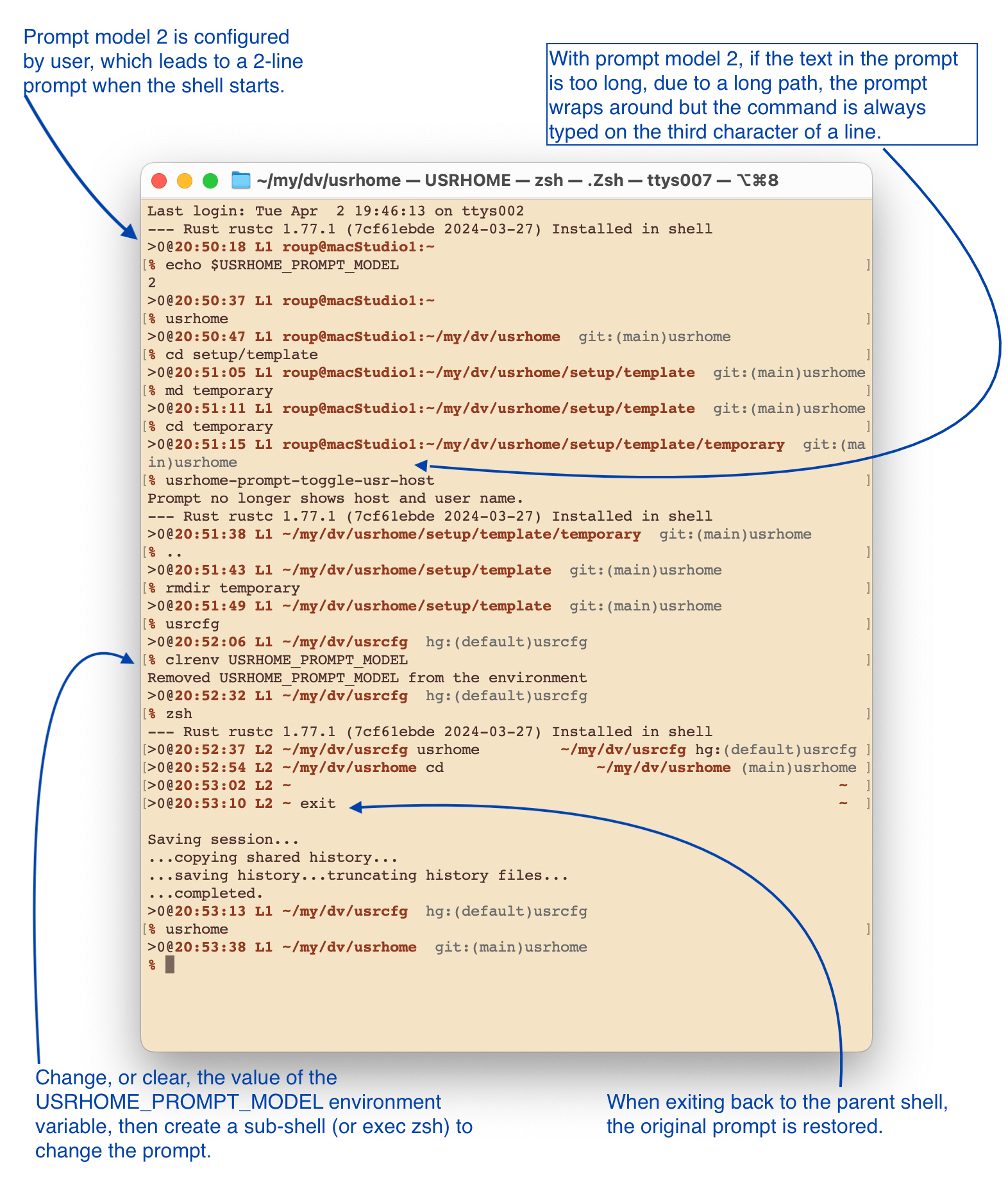Click 'Prompt no longer shows host' message
The image size is (1008, 1185).
335,498
